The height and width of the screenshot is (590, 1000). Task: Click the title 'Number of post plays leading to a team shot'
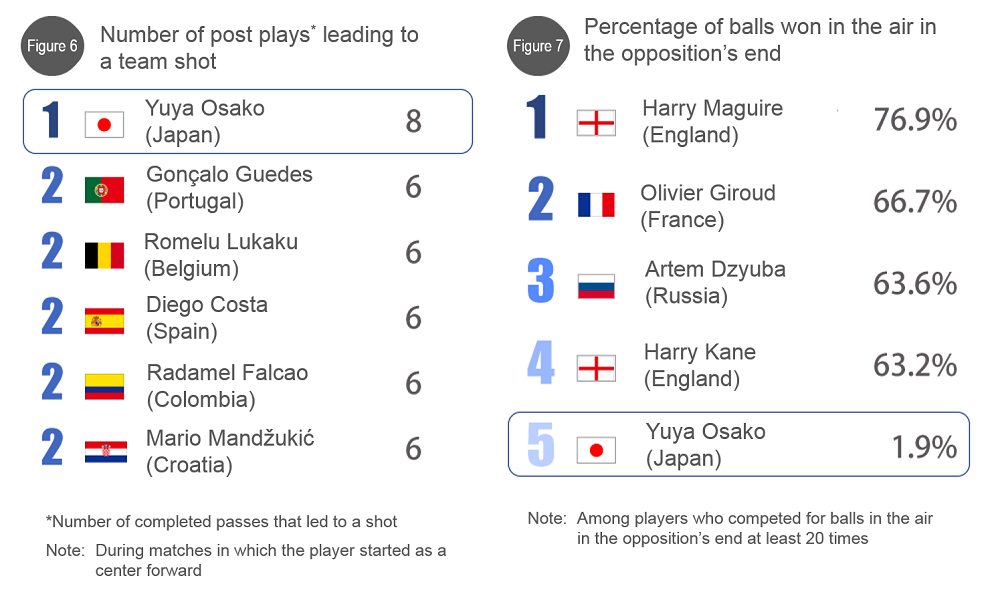click(x=259, y=48)
